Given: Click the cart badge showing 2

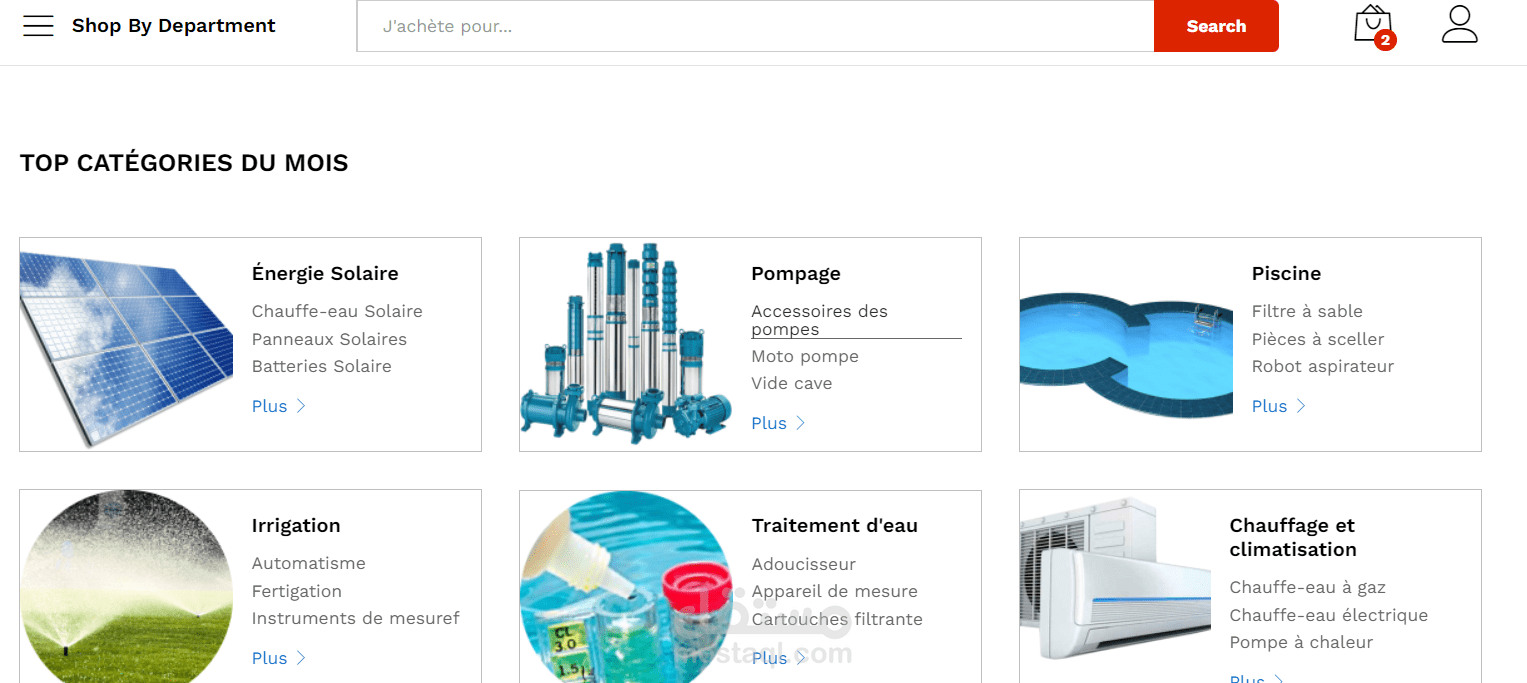Looking at the screenshot, I should point(1385,40).
